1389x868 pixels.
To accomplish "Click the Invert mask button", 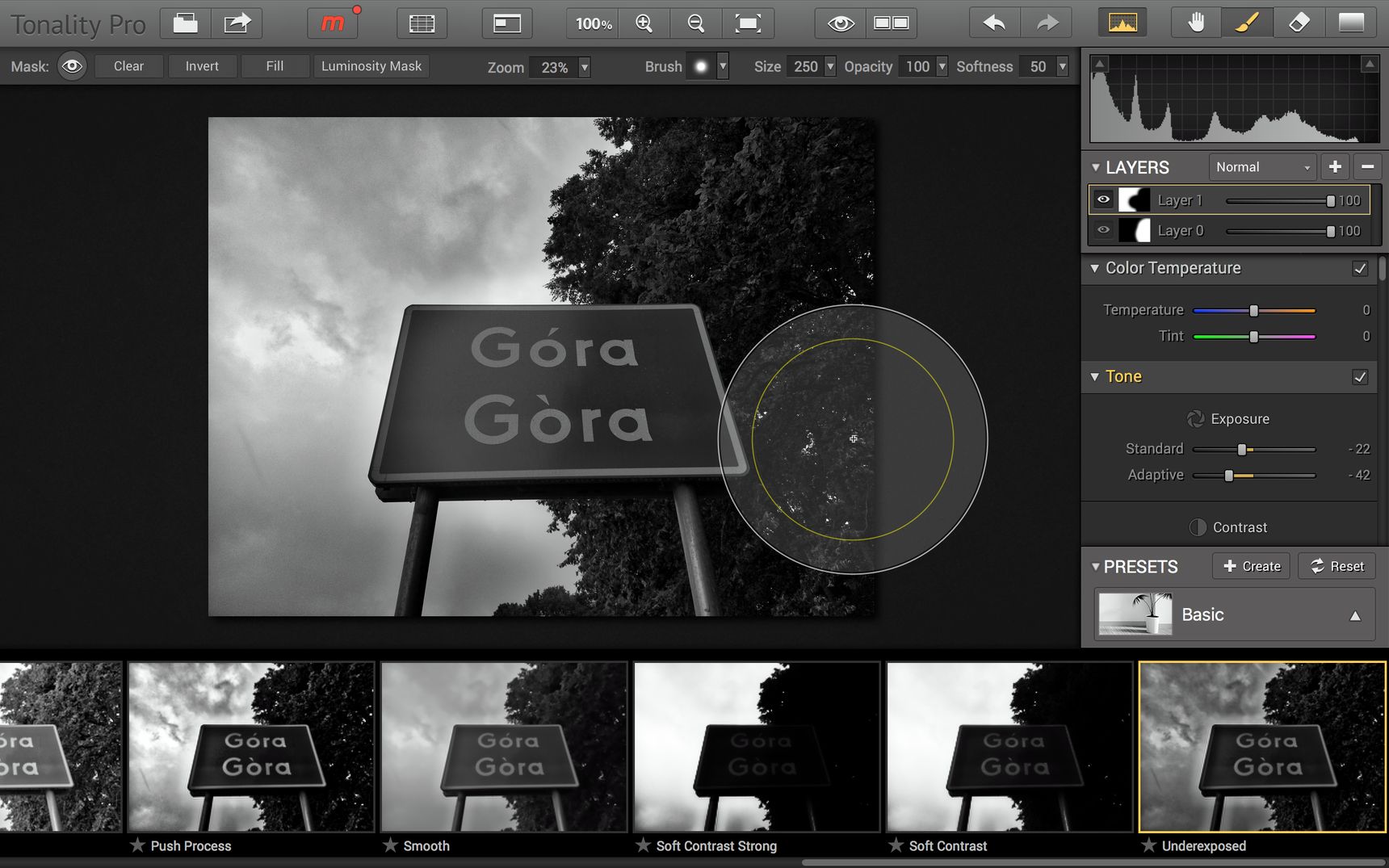I will coord(202,66).
